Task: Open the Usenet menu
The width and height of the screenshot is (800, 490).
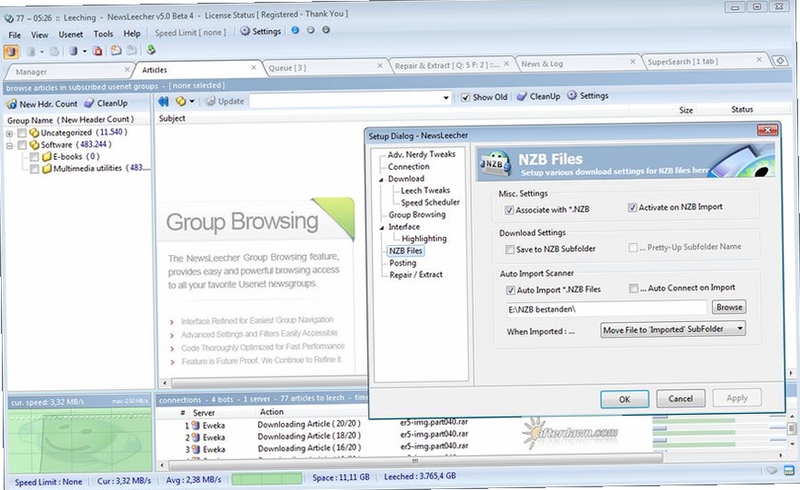Action: pyautogui.click(x=70, y=34)
